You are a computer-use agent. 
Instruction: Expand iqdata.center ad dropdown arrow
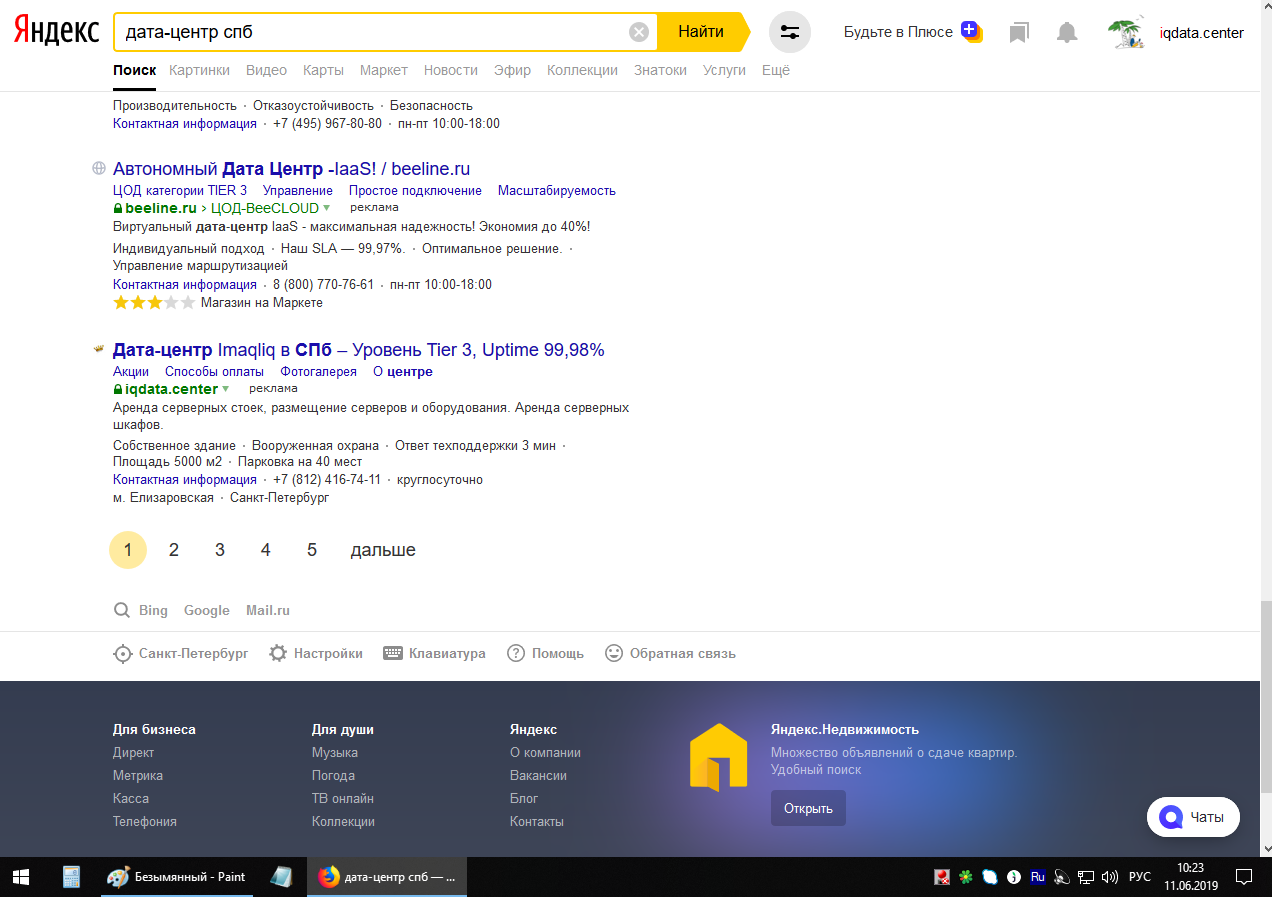pos(225,389)
